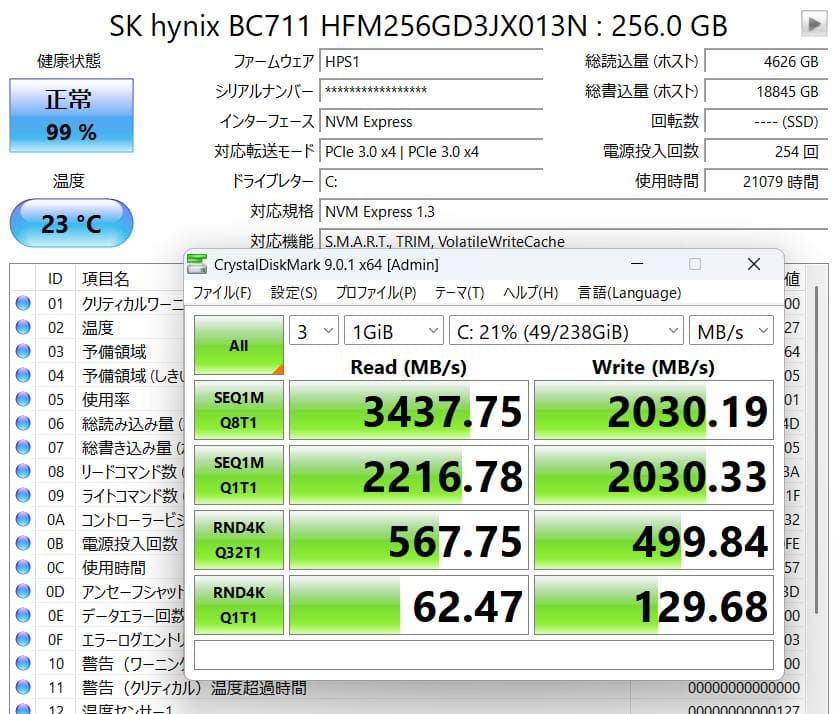Click the ID column header
This screenshot has height=714, width=833.
(55, 278)
